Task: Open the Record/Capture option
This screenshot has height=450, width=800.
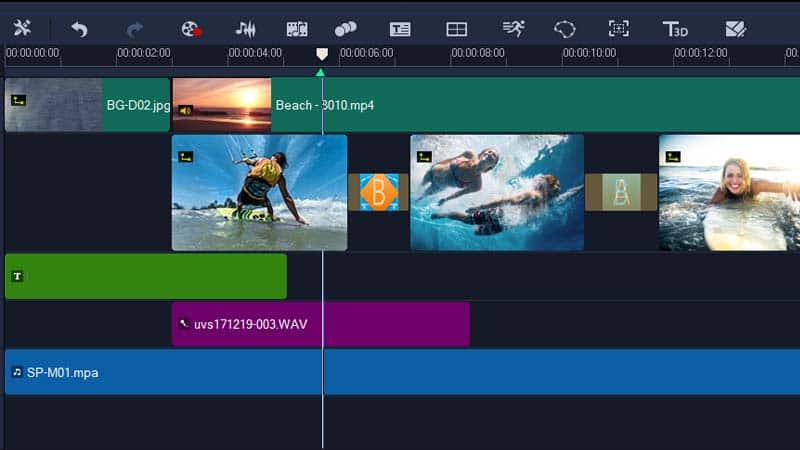Action: tap(191, 29)
